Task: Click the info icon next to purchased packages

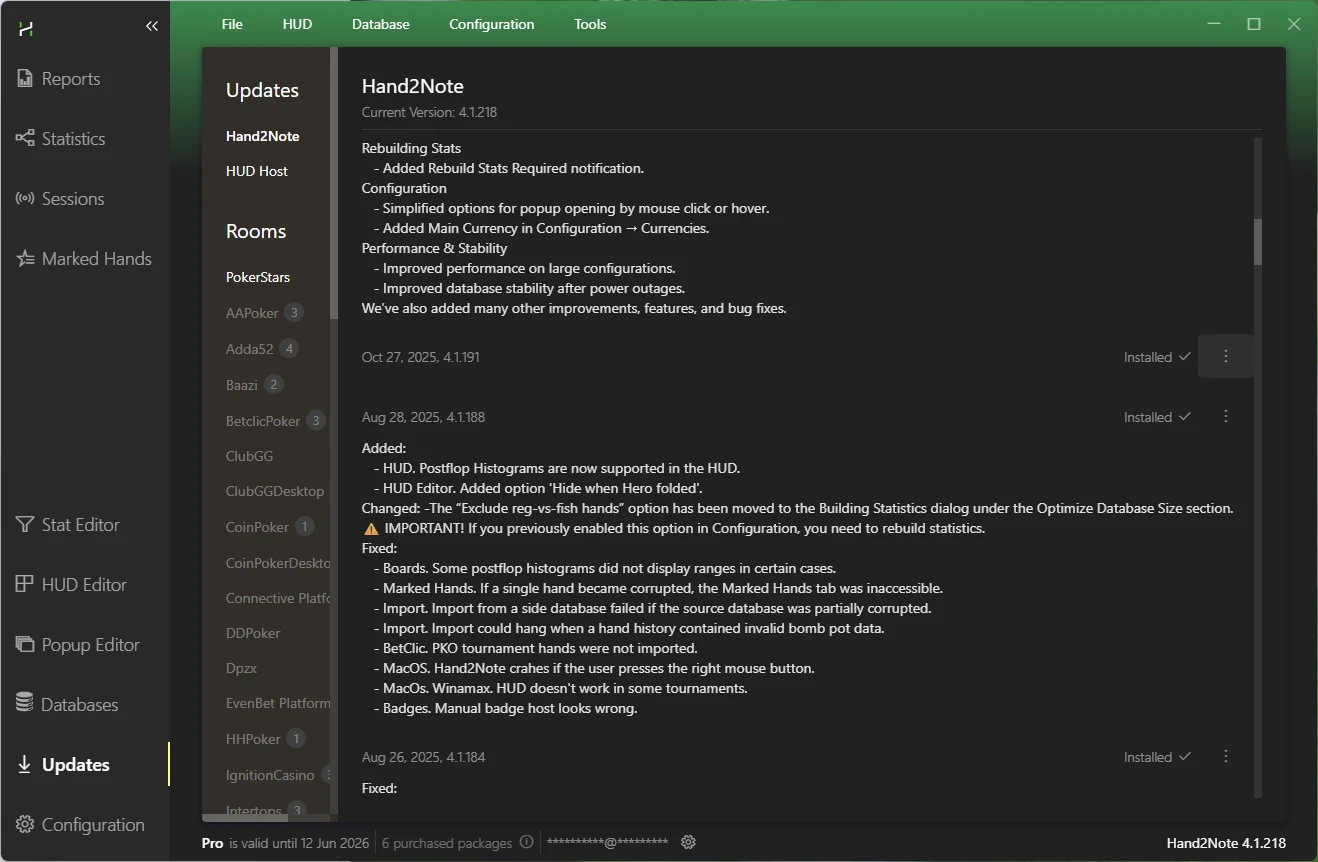Action: (x=526, y=843)
